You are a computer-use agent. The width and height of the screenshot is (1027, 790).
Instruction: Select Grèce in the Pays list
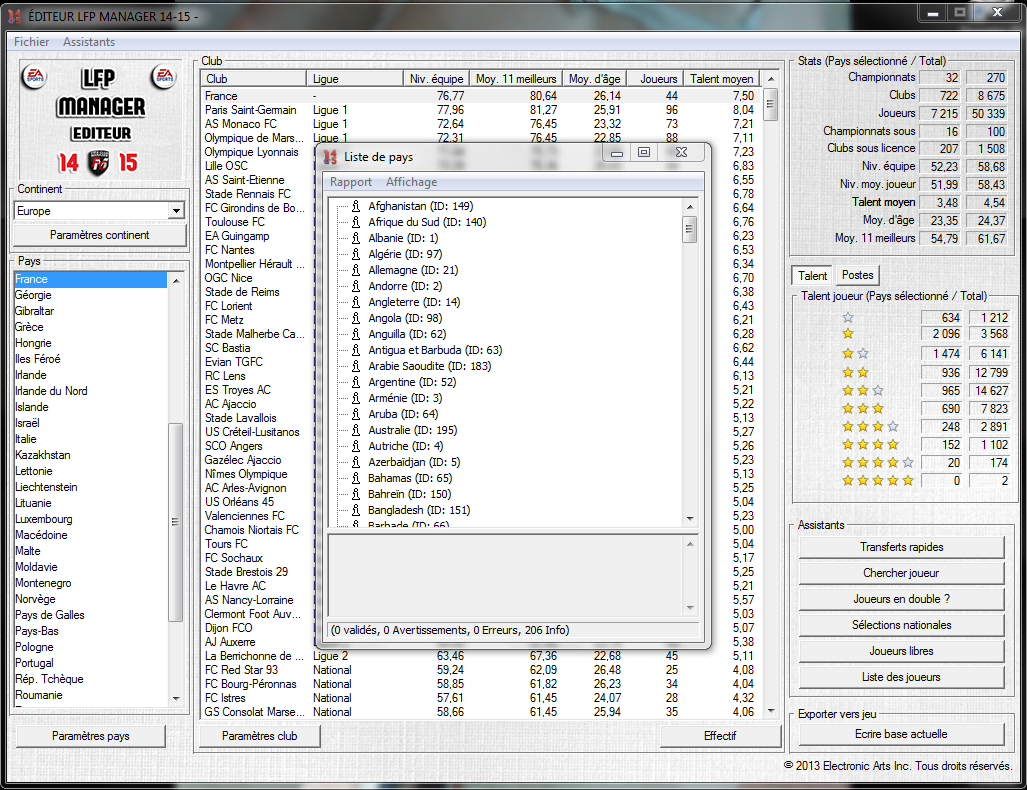point(90,327)
